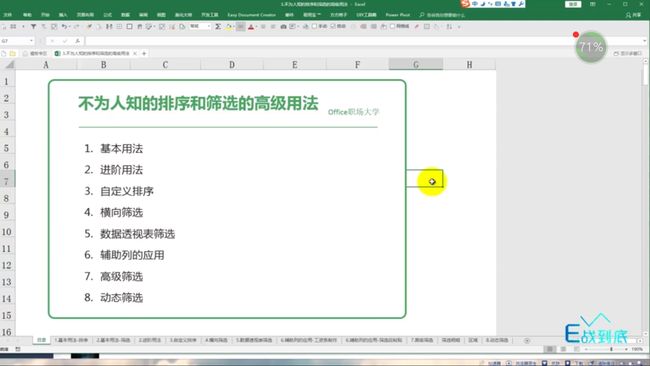Click the Name Box showing G7

pos(15,41)
